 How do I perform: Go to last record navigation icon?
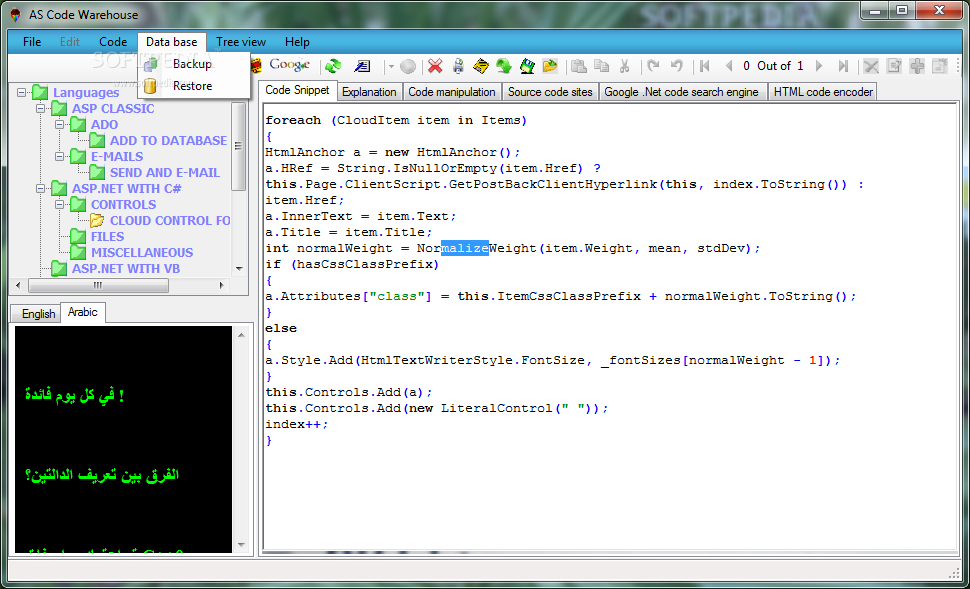pos(843,66)
